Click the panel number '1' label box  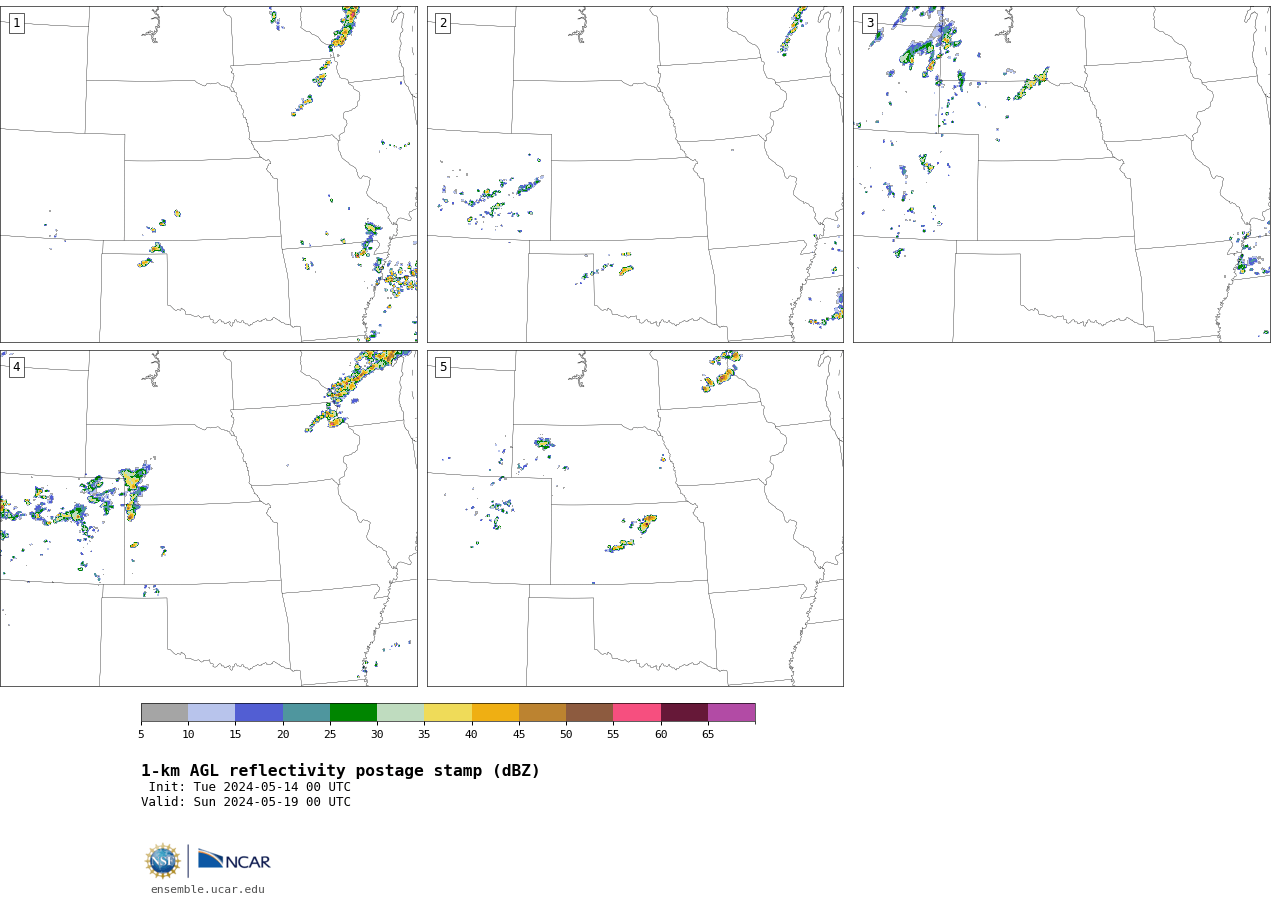17,23
